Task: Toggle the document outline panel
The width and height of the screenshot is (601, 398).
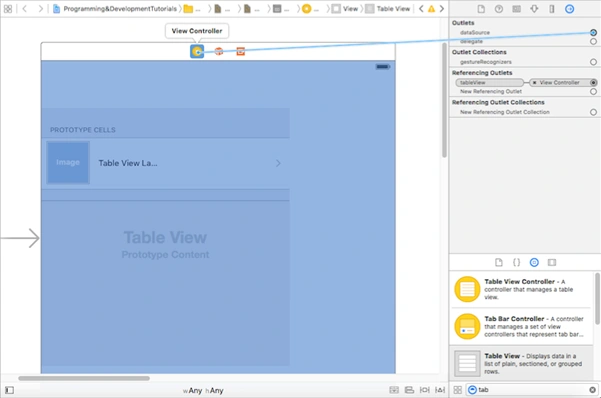Action: pyautogui.click(x=10, y=390)
